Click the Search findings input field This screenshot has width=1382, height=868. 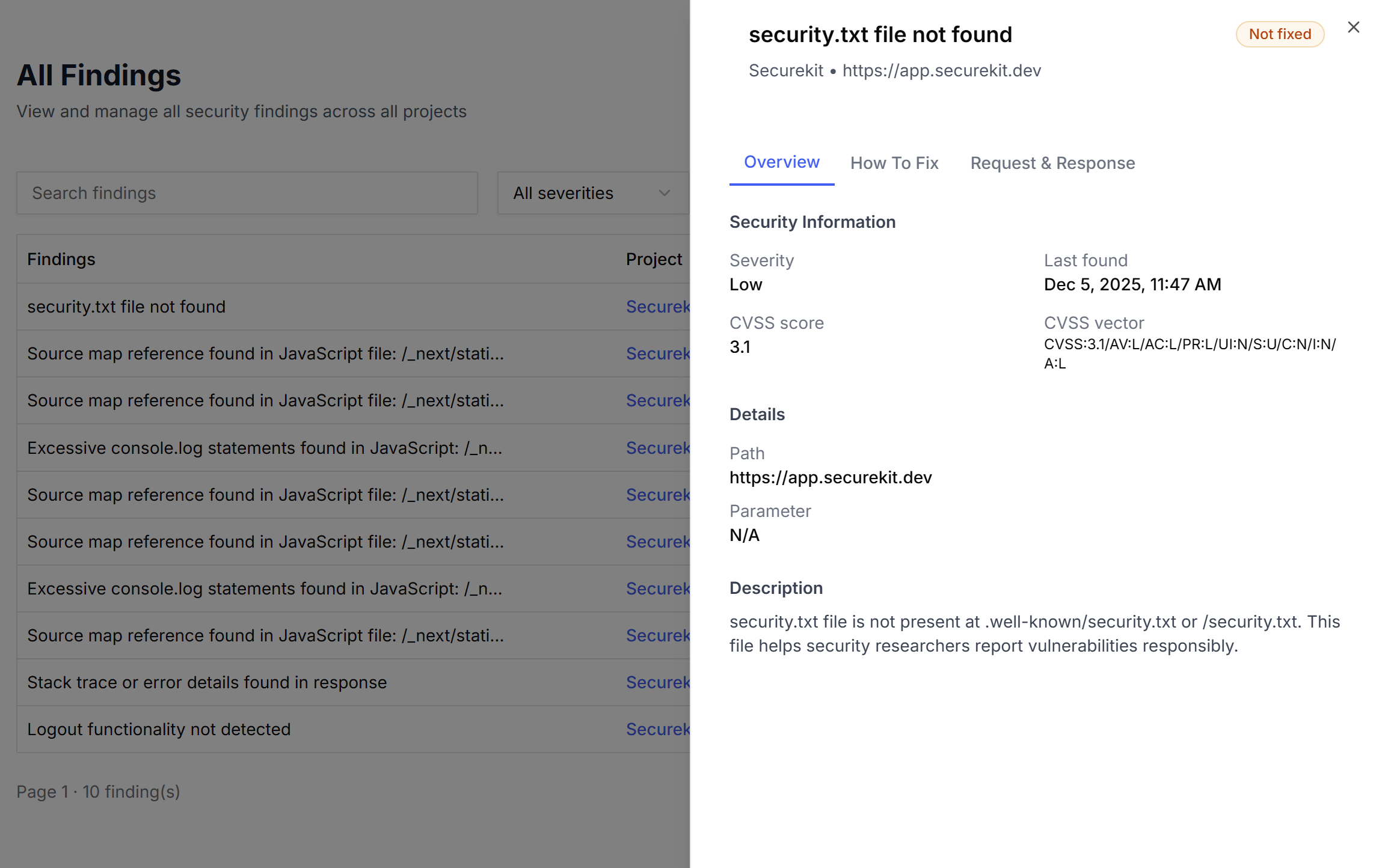point(247,193)
